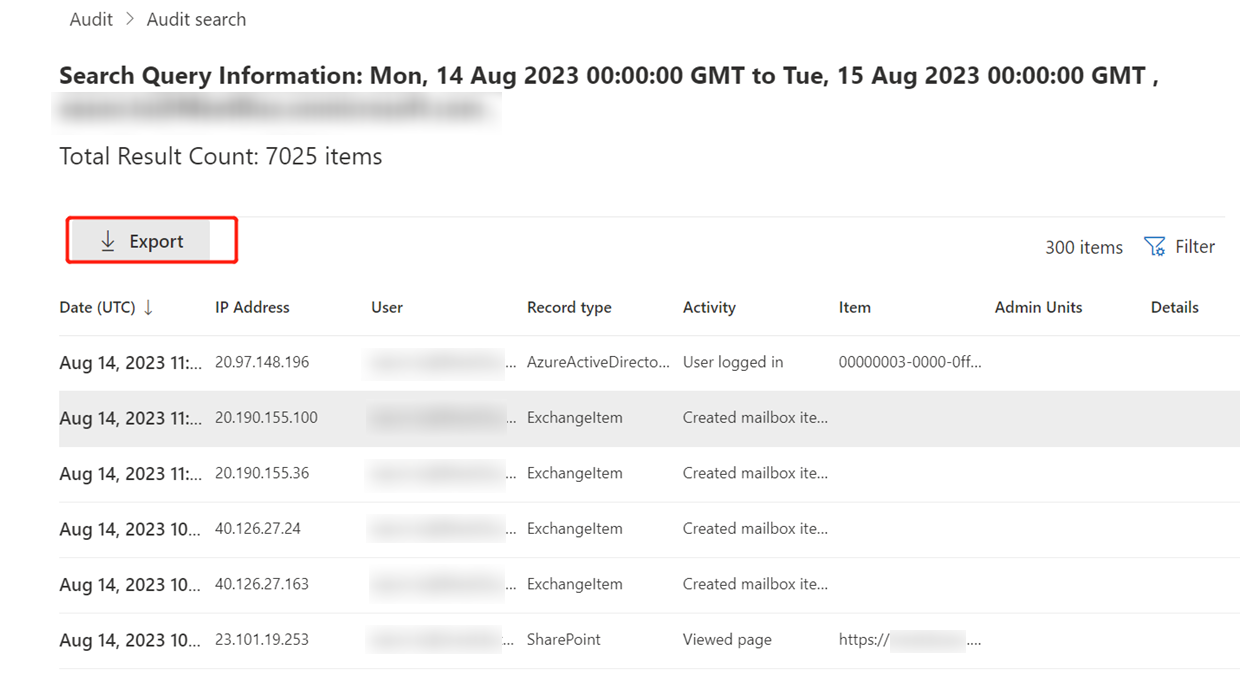1240x684 pixels.
Task: Open the 'User logged in' audit record
Action: (x=620, y=362)
